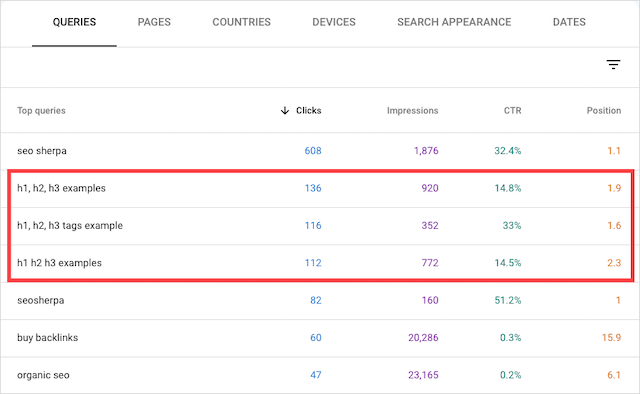Click the 20,286 impressions value

pos(423,338)
